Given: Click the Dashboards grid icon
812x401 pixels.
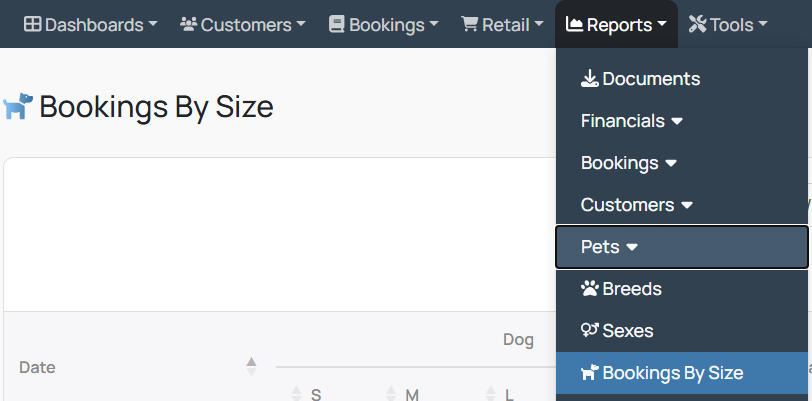Looking at the screenshot, I should click(x=33, y=24).
